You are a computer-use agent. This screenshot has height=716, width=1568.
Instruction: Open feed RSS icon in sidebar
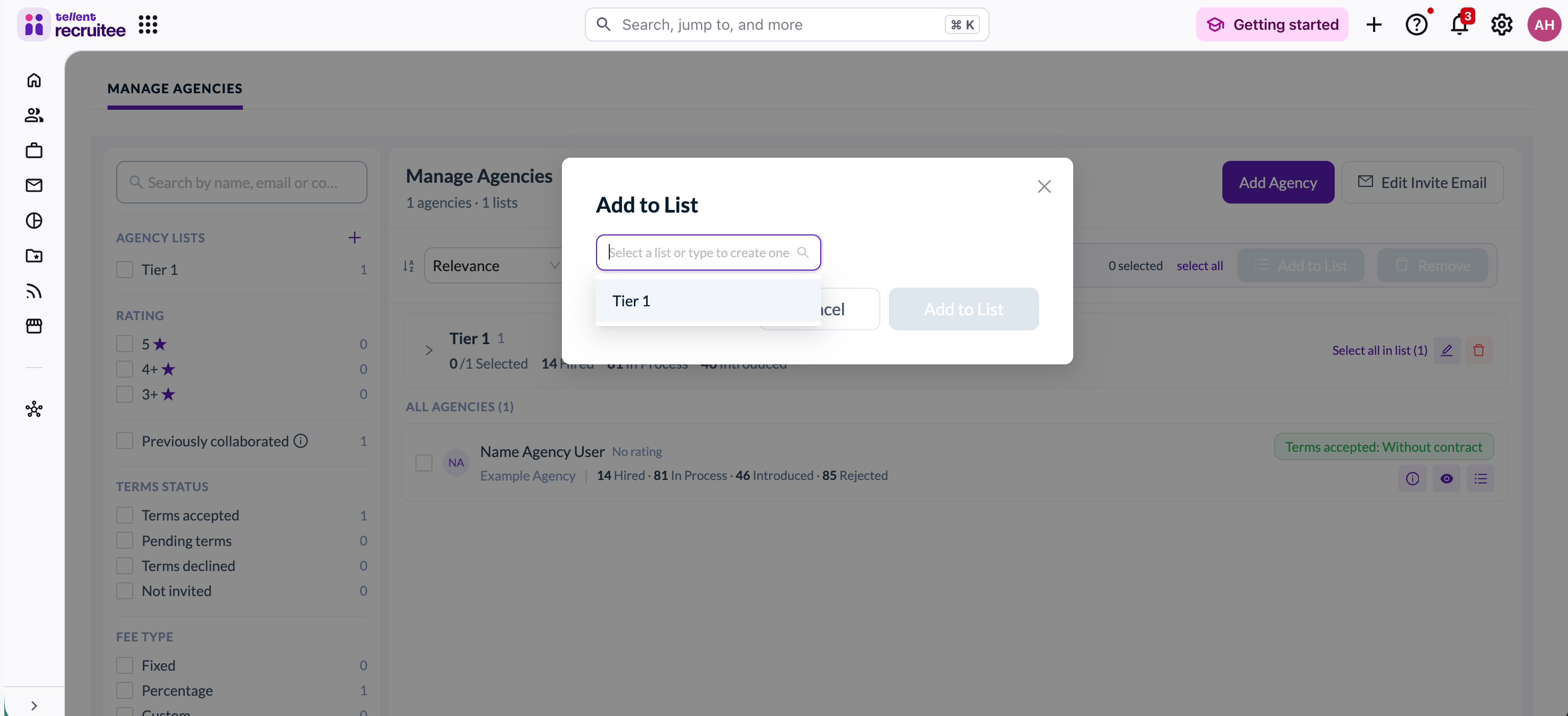34,291
